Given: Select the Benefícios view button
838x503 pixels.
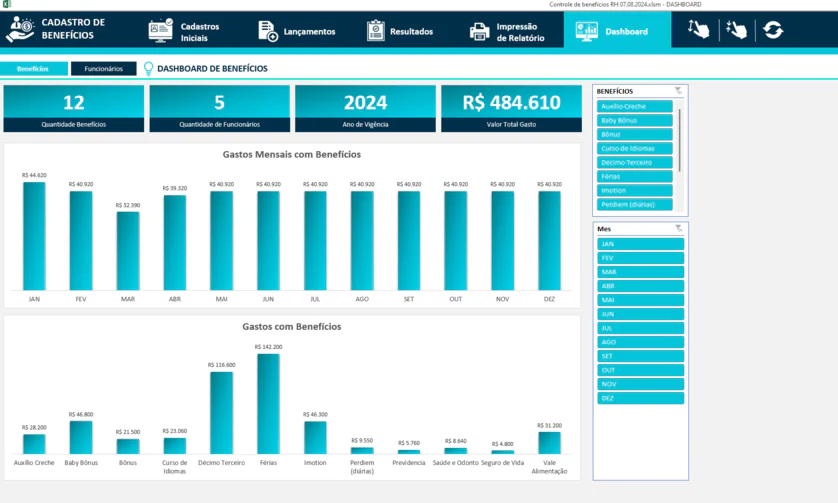Looking at the screenshot, I should click(x=33, y=69).
